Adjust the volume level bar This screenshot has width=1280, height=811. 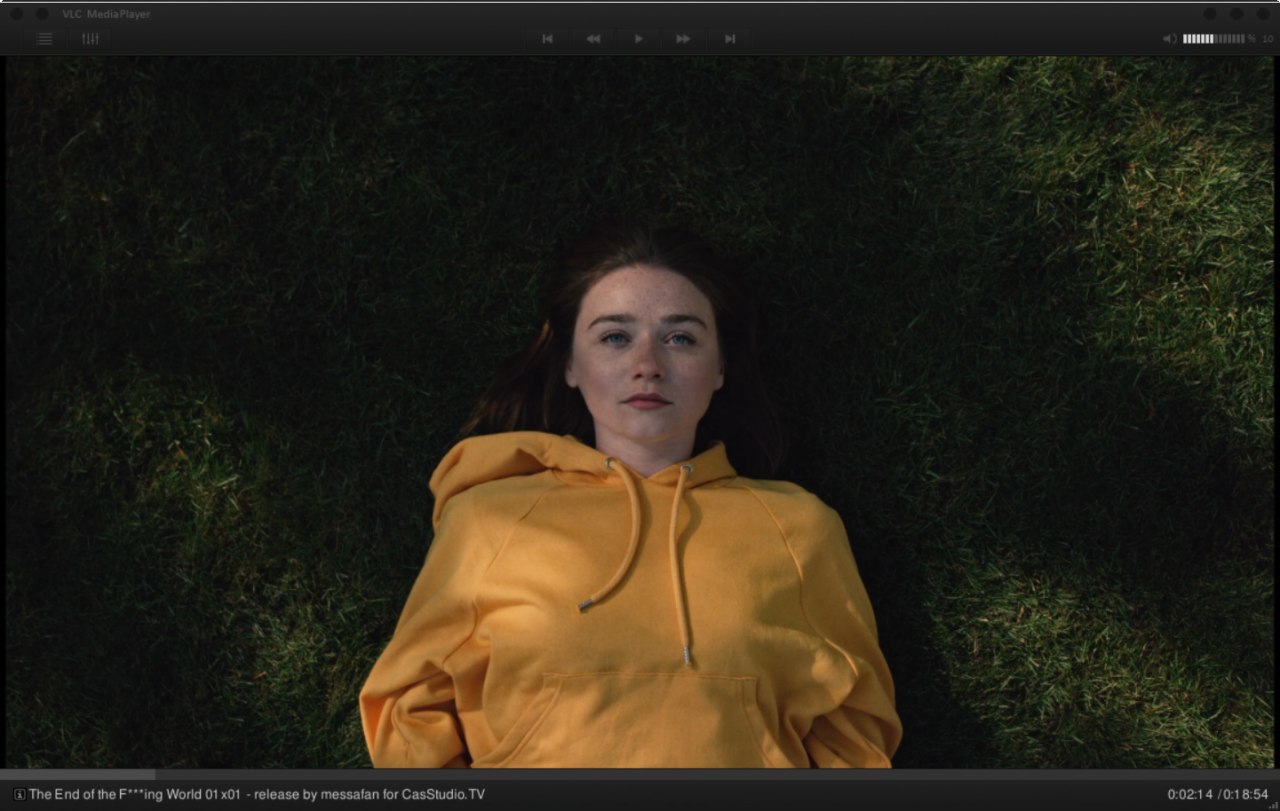(1213, 39)
